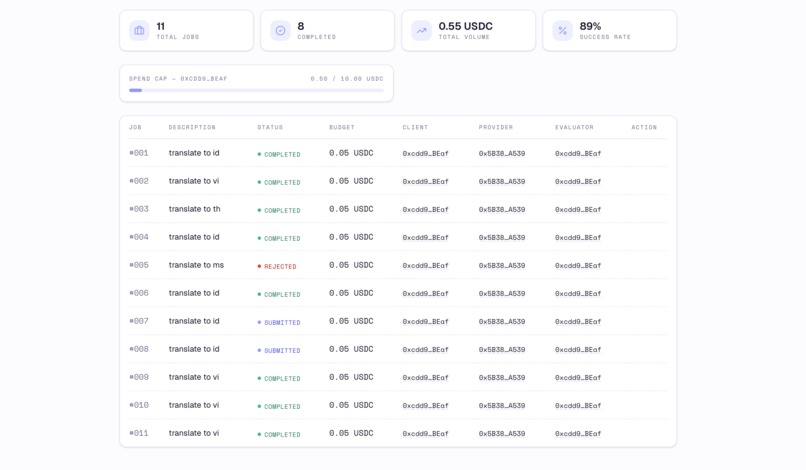Open job #009 row ID
Image resolution: width=806 pixels, height=470 pixels.
pyautogui.click(x=139, y=377)
